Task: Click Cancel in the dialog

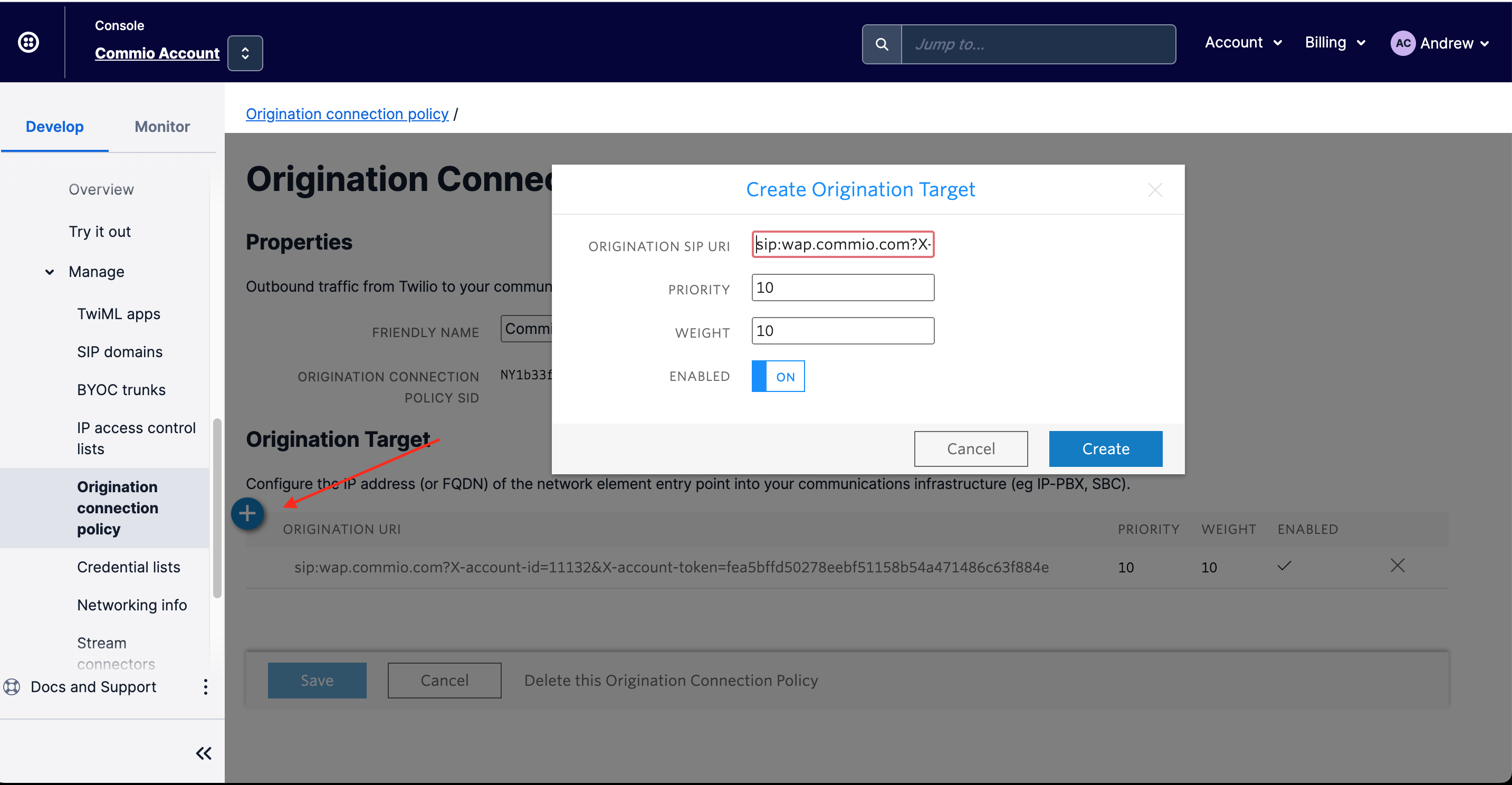Action: click(970, 448)
